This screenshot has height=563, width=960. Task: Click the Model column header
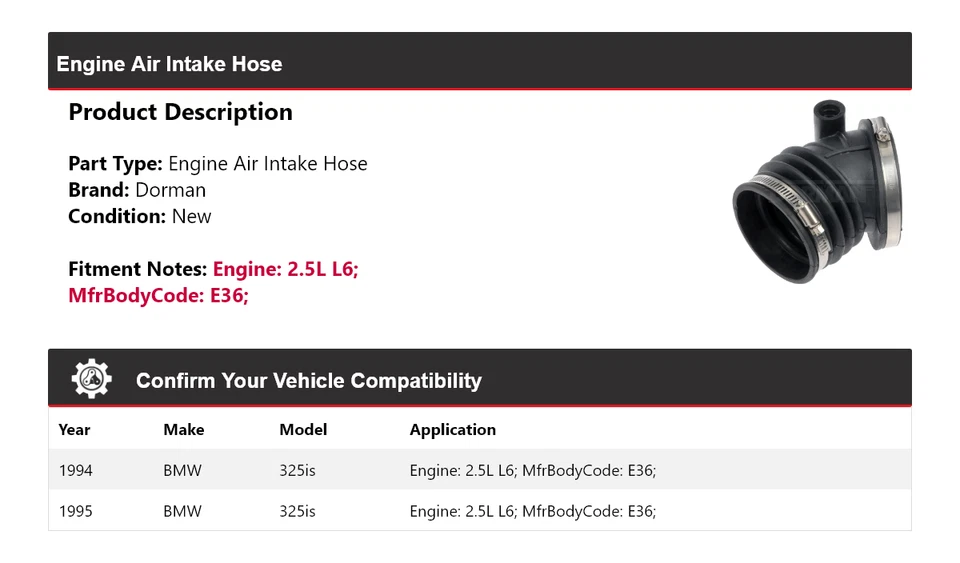point(303,430)
